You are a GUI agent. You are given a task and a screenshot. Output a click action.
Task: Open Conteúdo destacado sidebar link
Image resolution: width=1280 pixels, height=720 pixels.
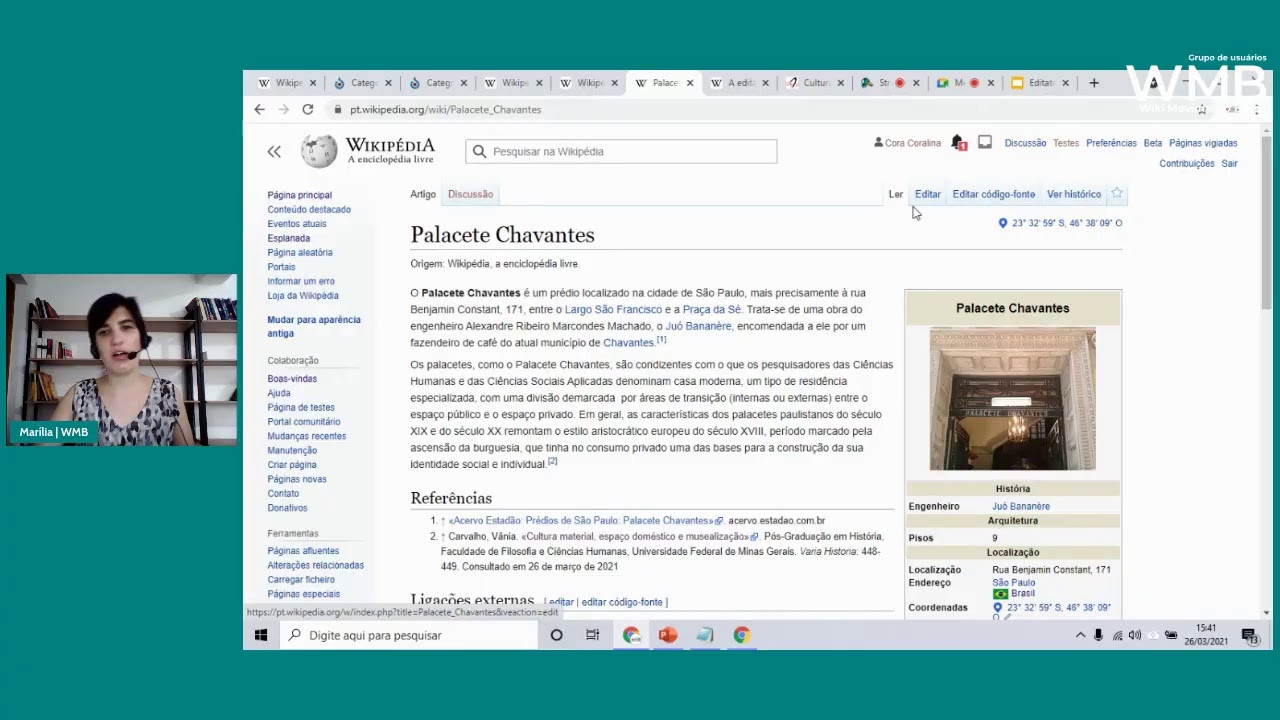tap(309, 210)
